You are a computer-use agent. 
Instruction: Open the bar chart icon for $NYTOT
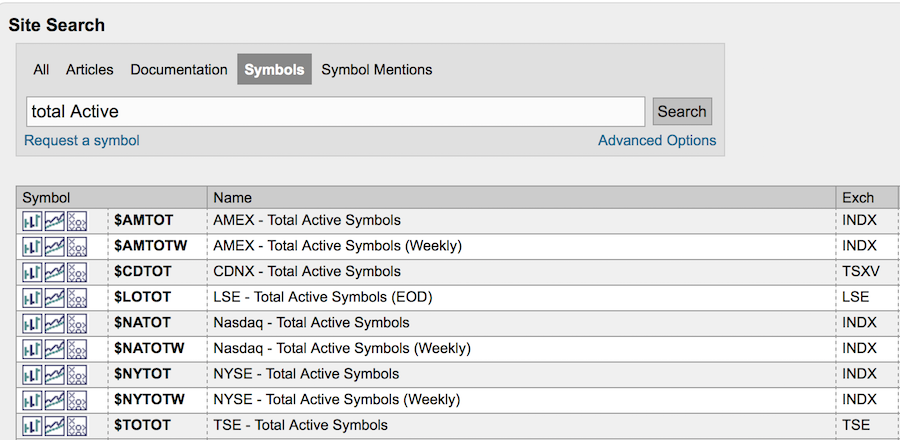point(32,374)
